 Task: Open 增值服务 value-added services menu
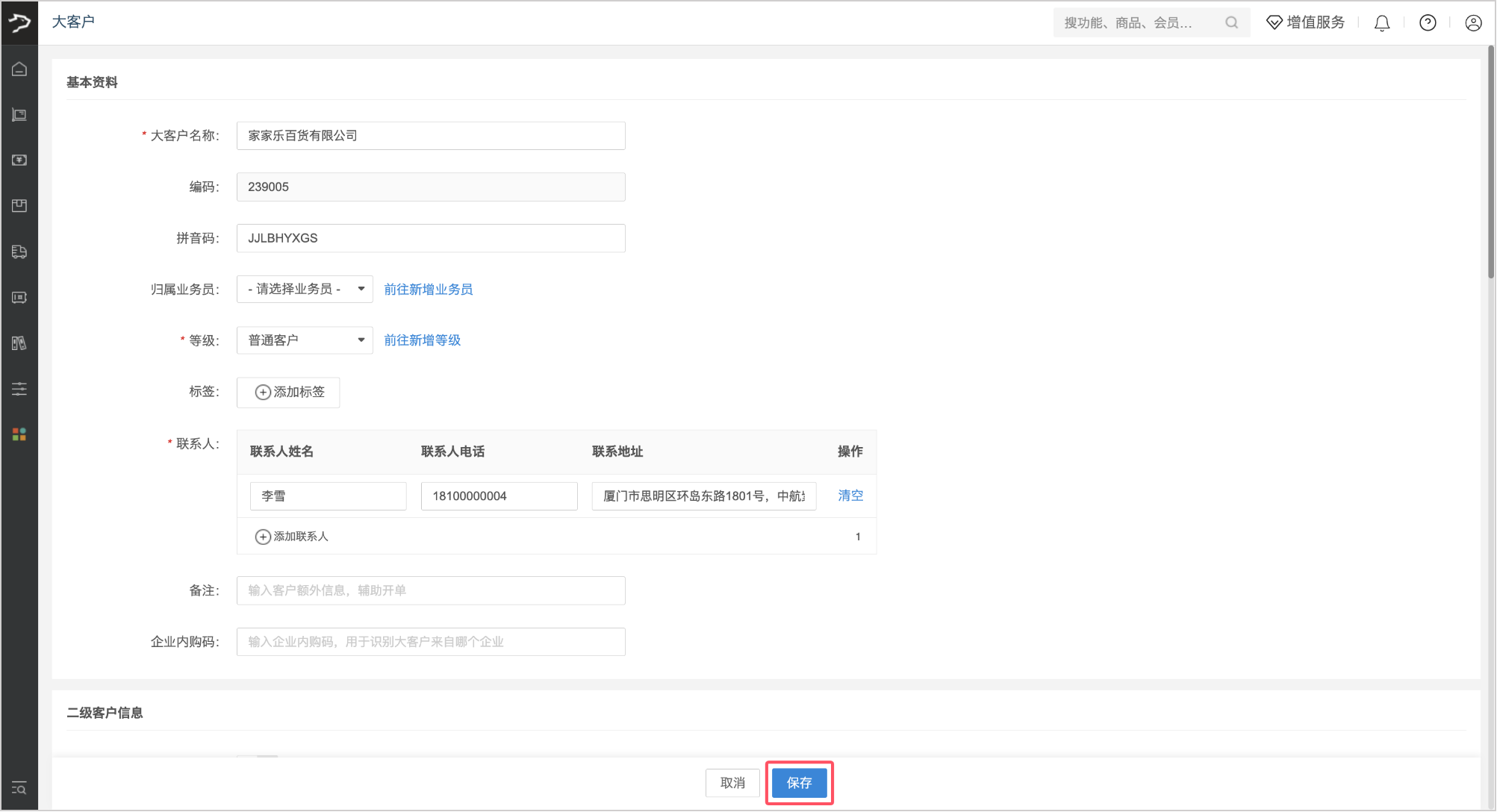point(1306,23)
